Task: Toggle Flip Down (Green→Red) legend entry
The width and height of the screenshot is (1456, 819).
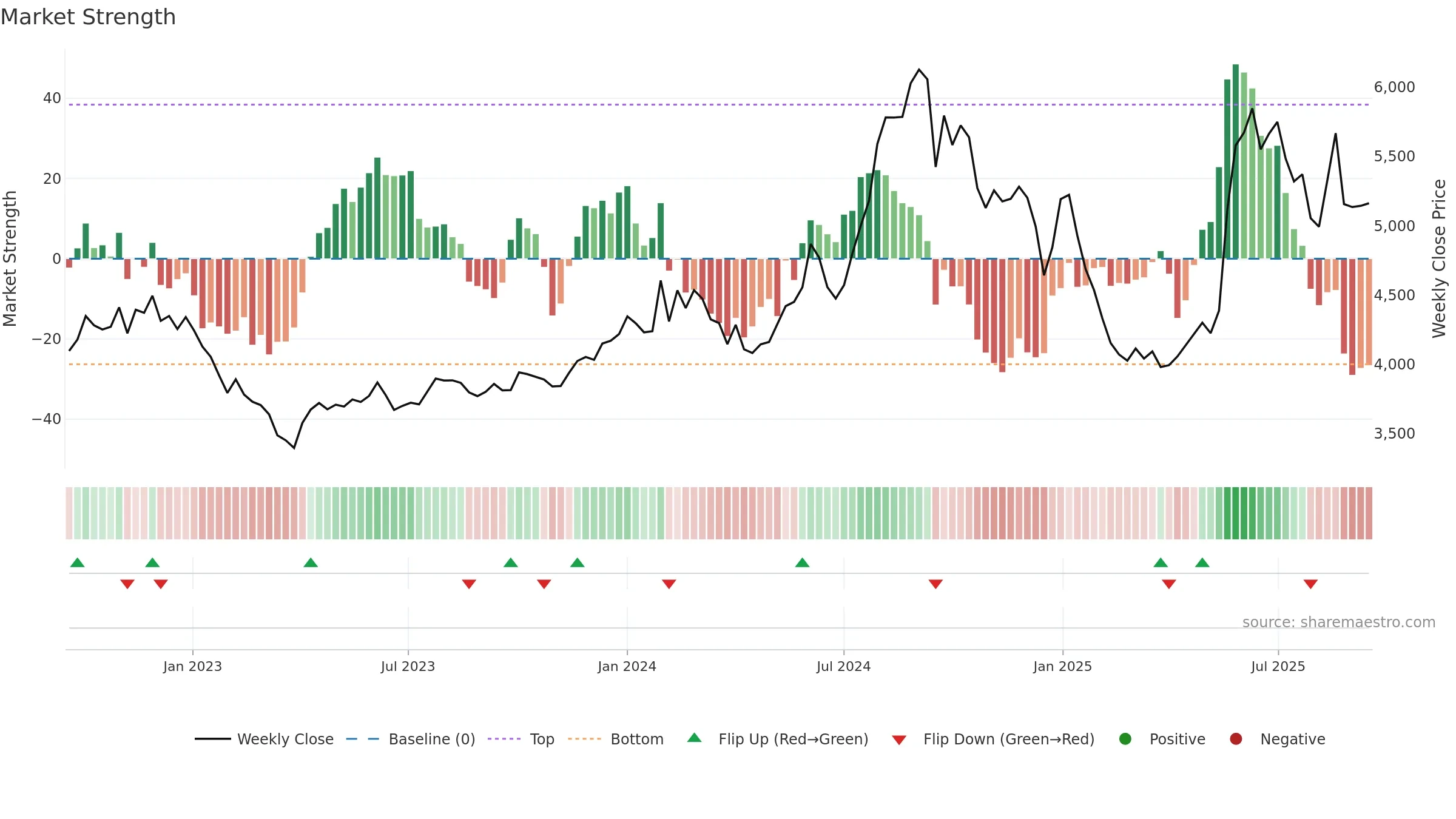Action: pos(993,739)
